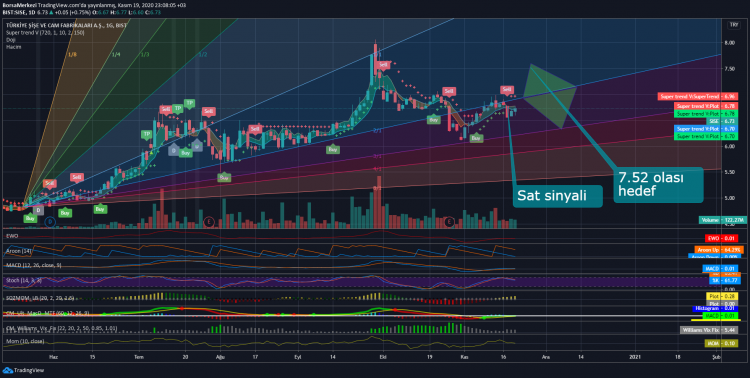Click the '7.52 olası hedef' callout note
The height and width of the screenshot is (378, 750).
pos(658,185)
